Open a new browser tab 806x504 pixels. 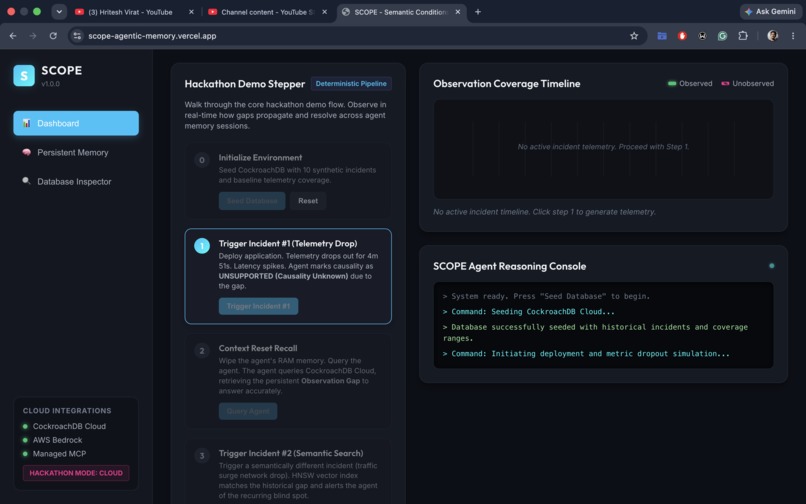478,12
